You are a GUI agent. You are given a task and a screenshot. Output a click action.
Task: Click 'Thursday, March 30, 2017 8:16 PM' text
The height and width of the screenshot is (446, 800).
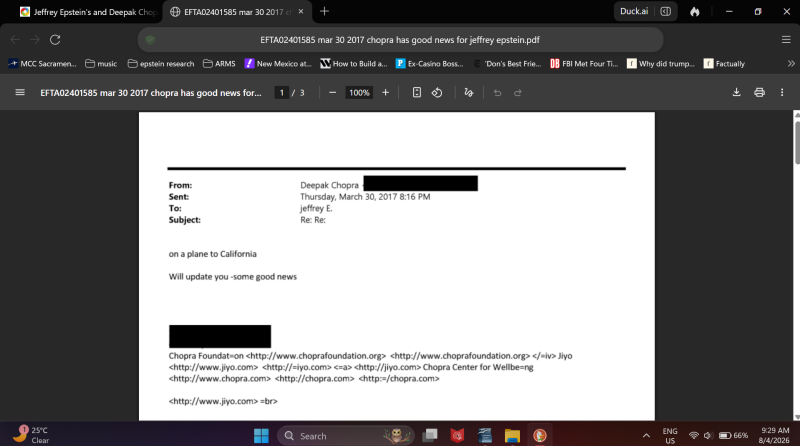click(x=365, y=196)
